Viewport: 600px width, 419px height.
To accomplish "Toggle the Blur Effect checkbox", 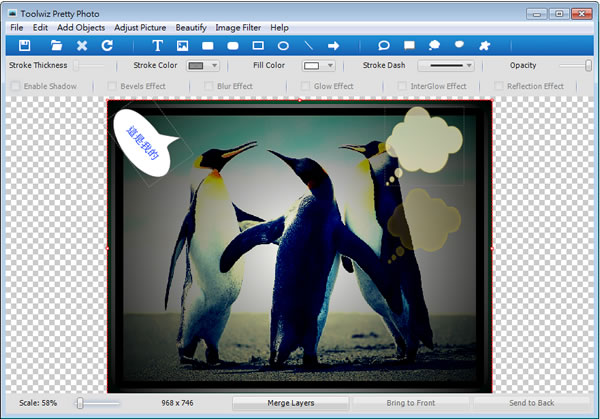I will (209, 87).
